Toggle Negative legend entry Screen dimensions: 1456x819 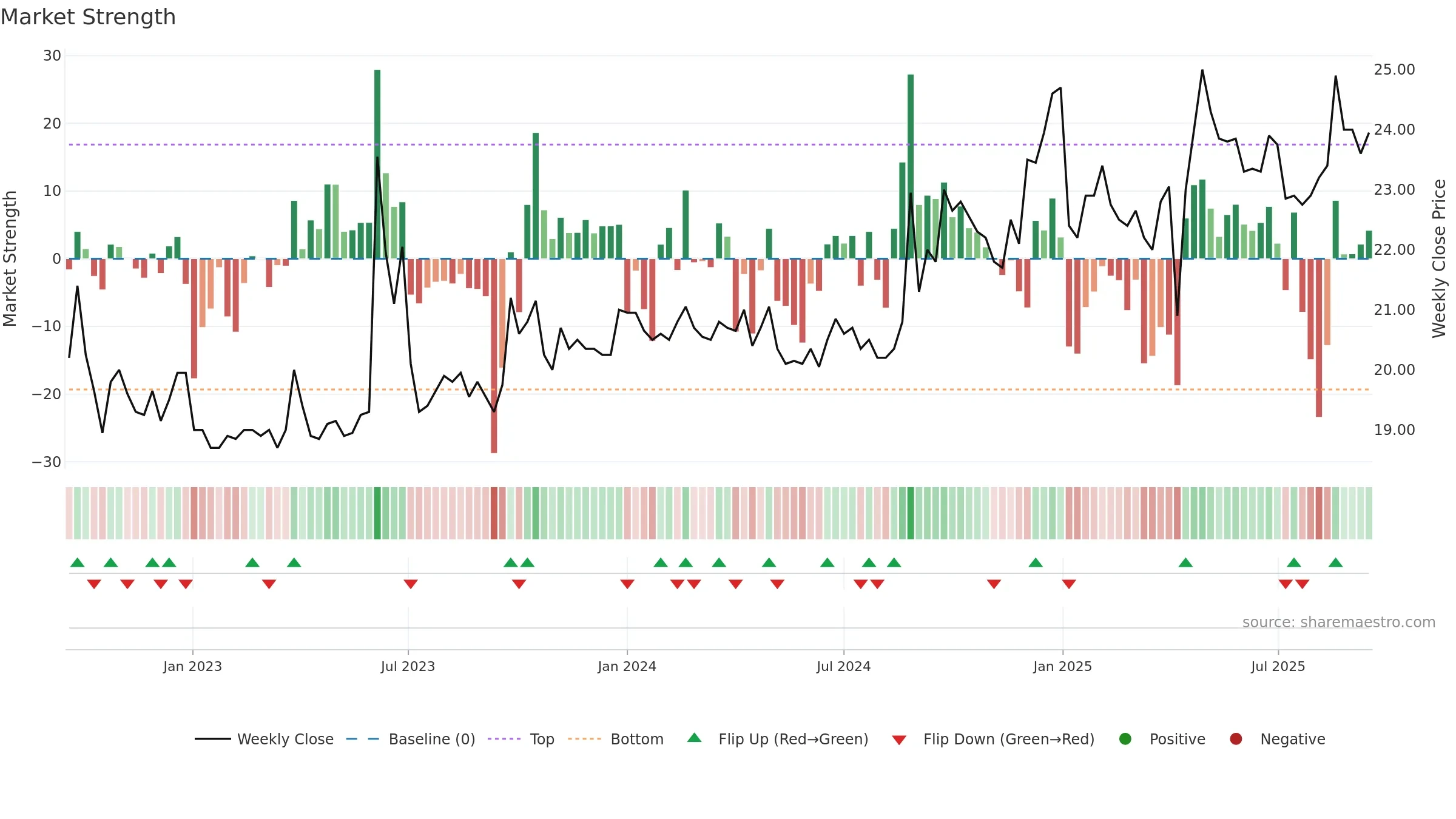pyautogui.click(x=1277, y=739)
